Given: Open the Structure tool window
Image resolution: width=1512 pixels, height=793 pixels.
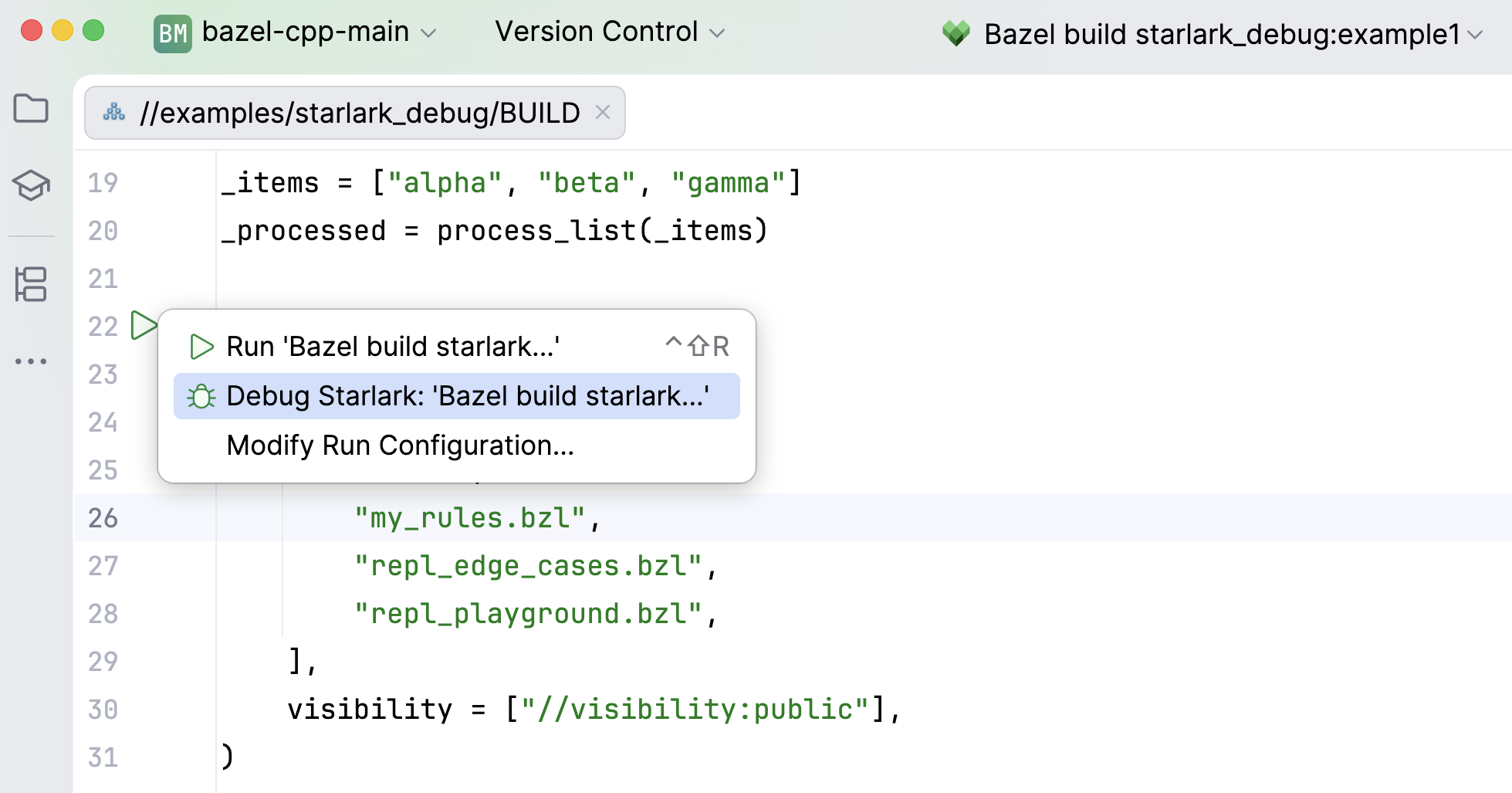Looking at the screenshot, I should pyautogui.click(x=31, y=284).
